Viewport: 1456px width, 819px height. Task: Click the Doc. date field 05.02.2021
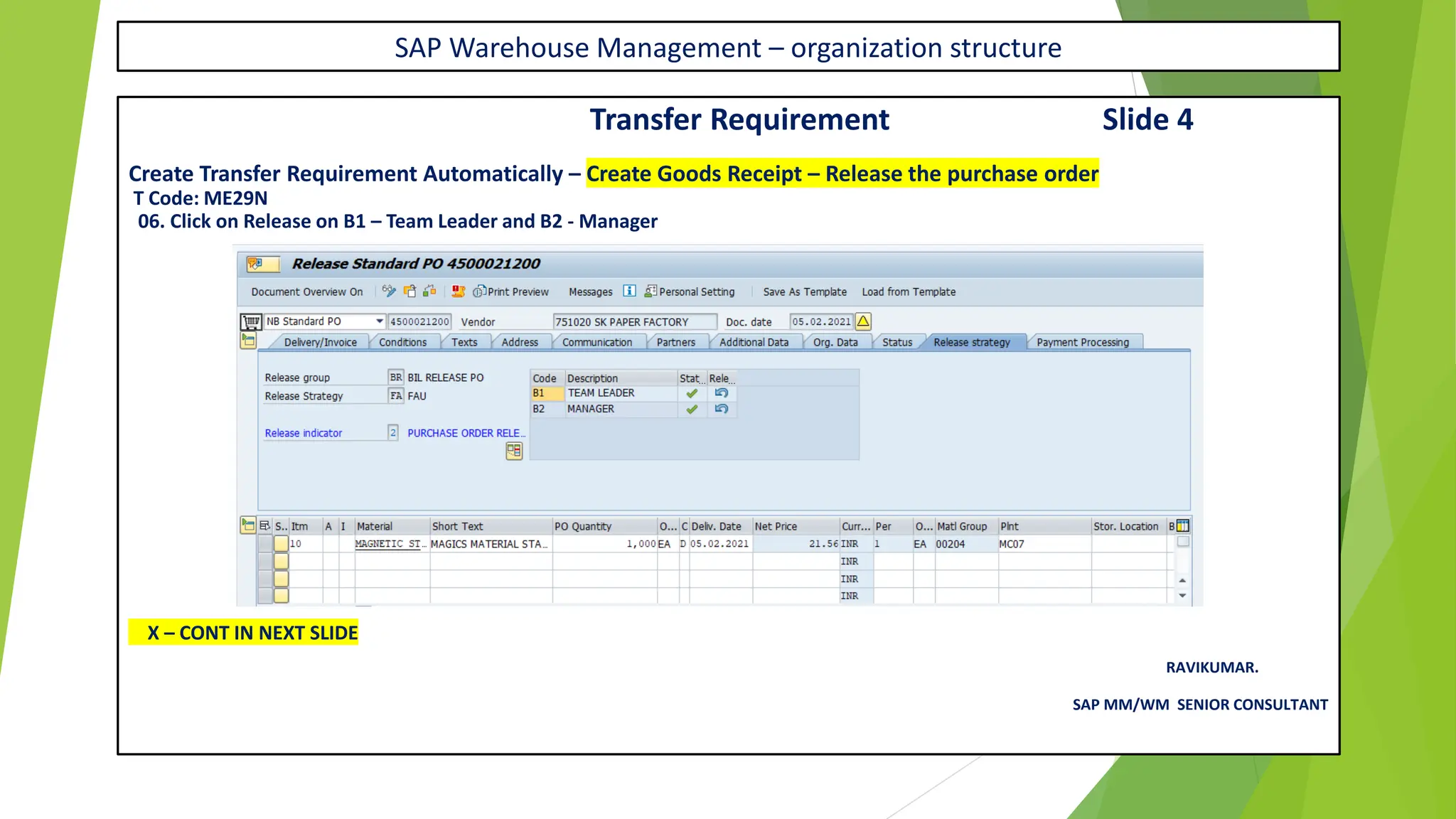(x=822, y=321)
